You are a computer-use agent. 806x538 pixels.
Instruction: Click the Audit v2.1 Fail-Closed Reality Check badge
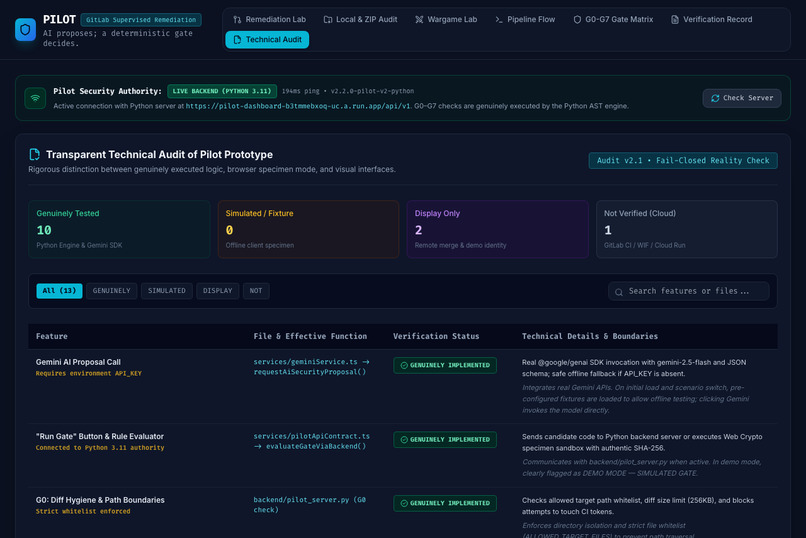pyautogui.click(x=683, y=161)
